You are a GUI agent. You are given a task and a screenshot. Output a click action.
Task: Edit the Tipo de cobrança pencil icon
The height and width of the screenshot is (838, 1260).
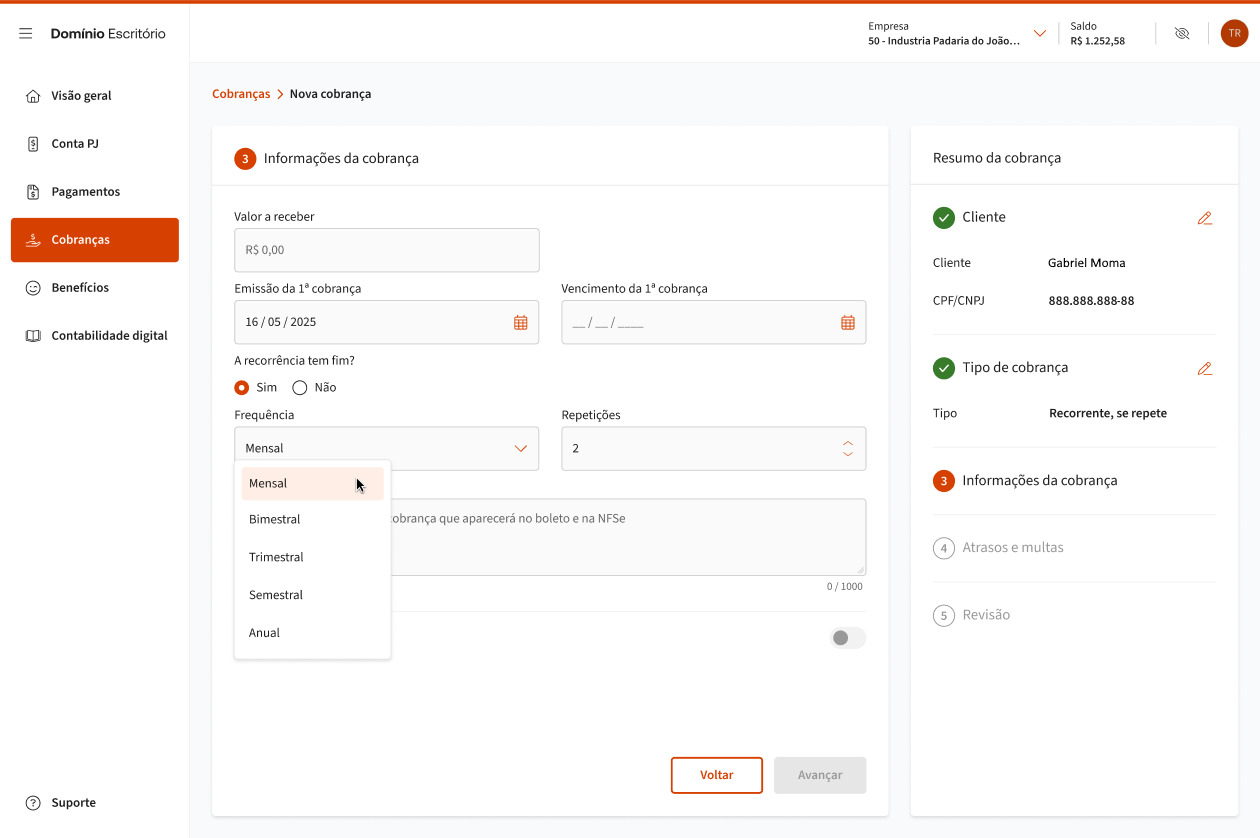pos(1204,368)
